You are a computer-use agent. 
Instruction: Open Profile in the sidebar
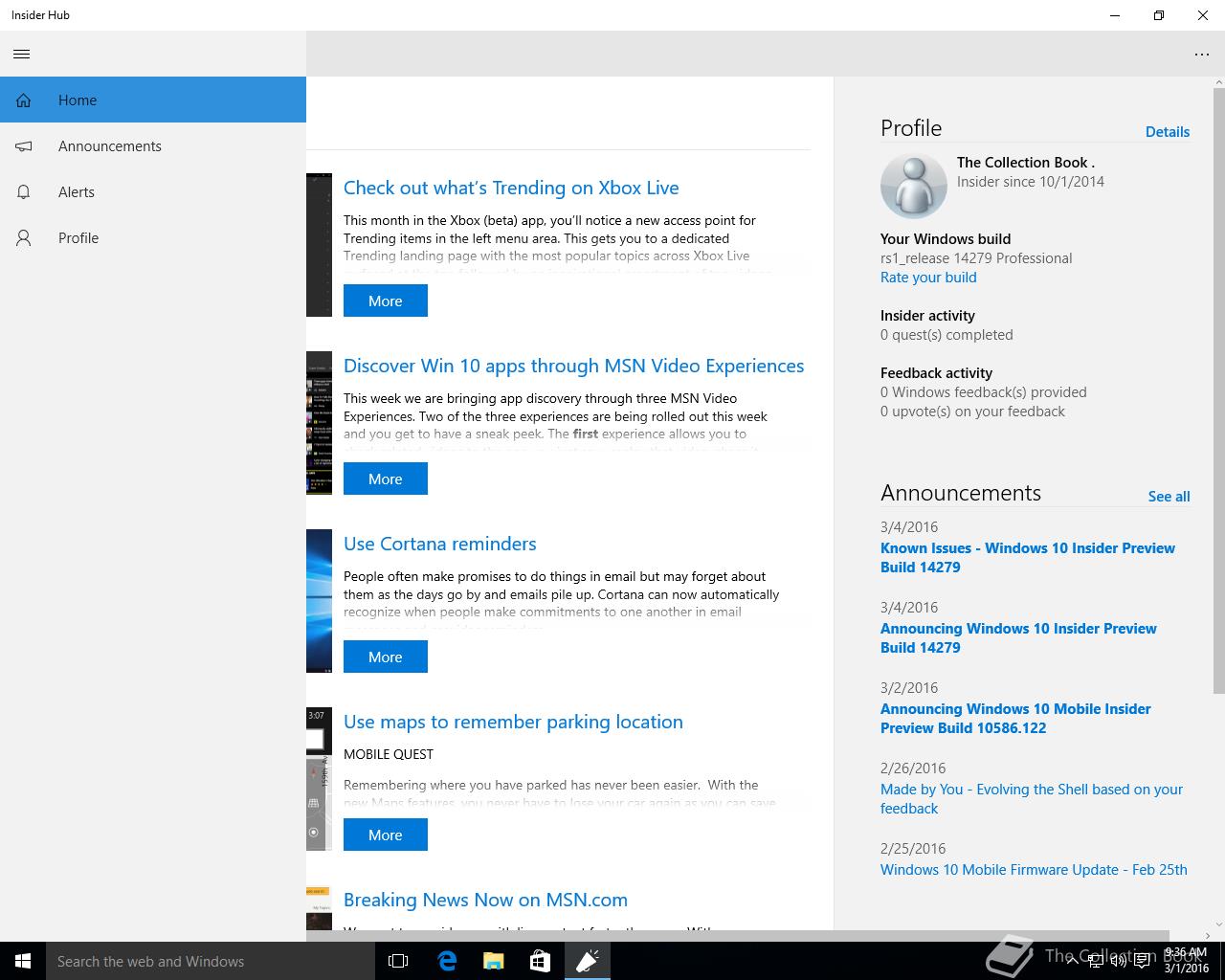click(153, 237)
